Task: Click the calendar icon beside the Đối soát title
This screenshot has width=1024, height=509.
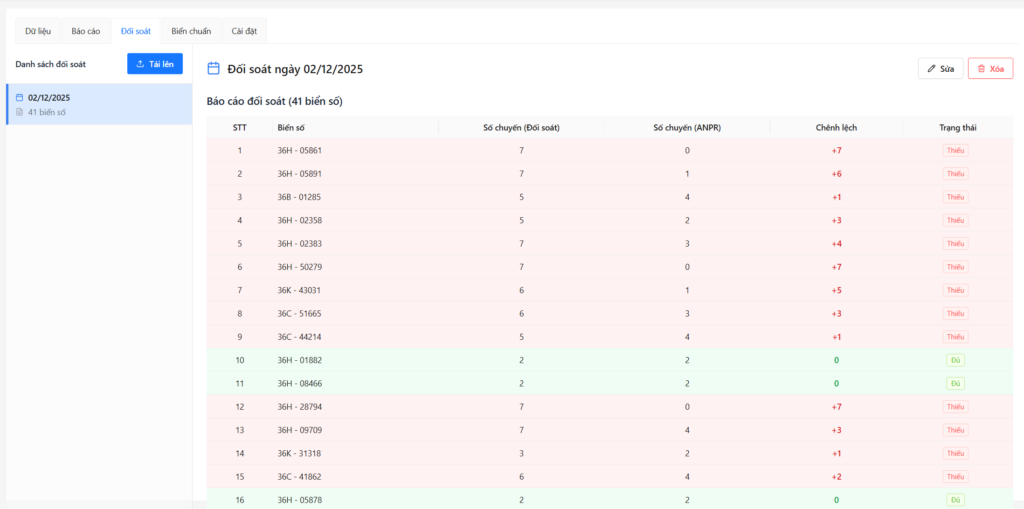Action: [213, 69]
